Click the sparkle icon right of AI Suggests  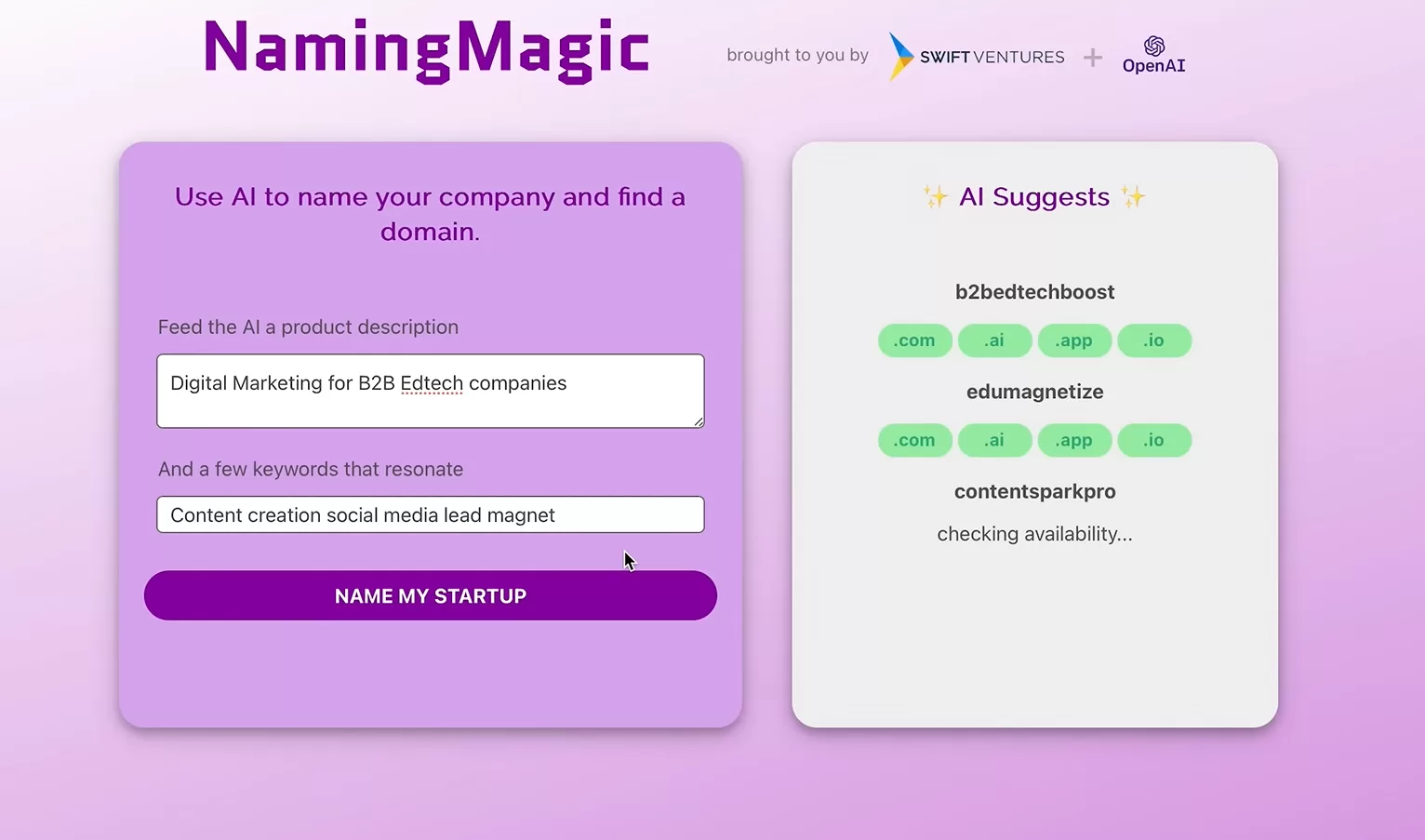click(1133, 196)
